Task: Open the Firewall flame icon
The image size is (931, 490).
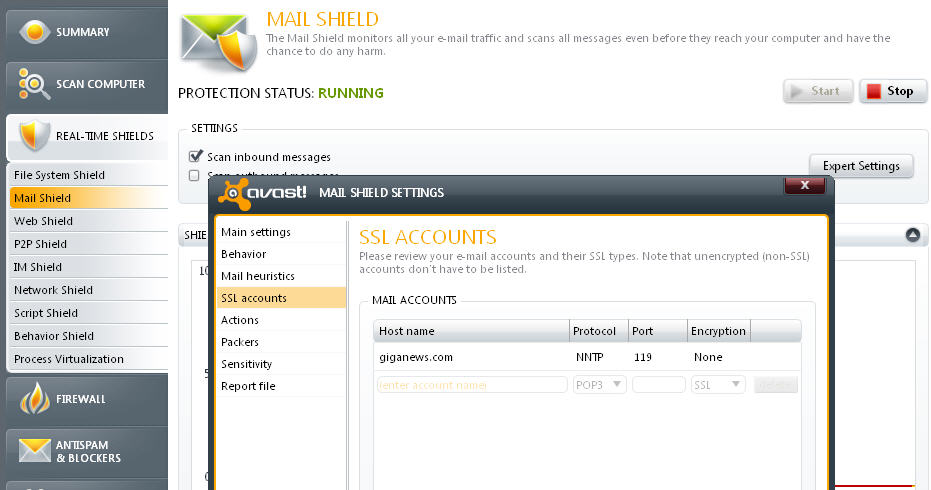Action: coord(34,399)
